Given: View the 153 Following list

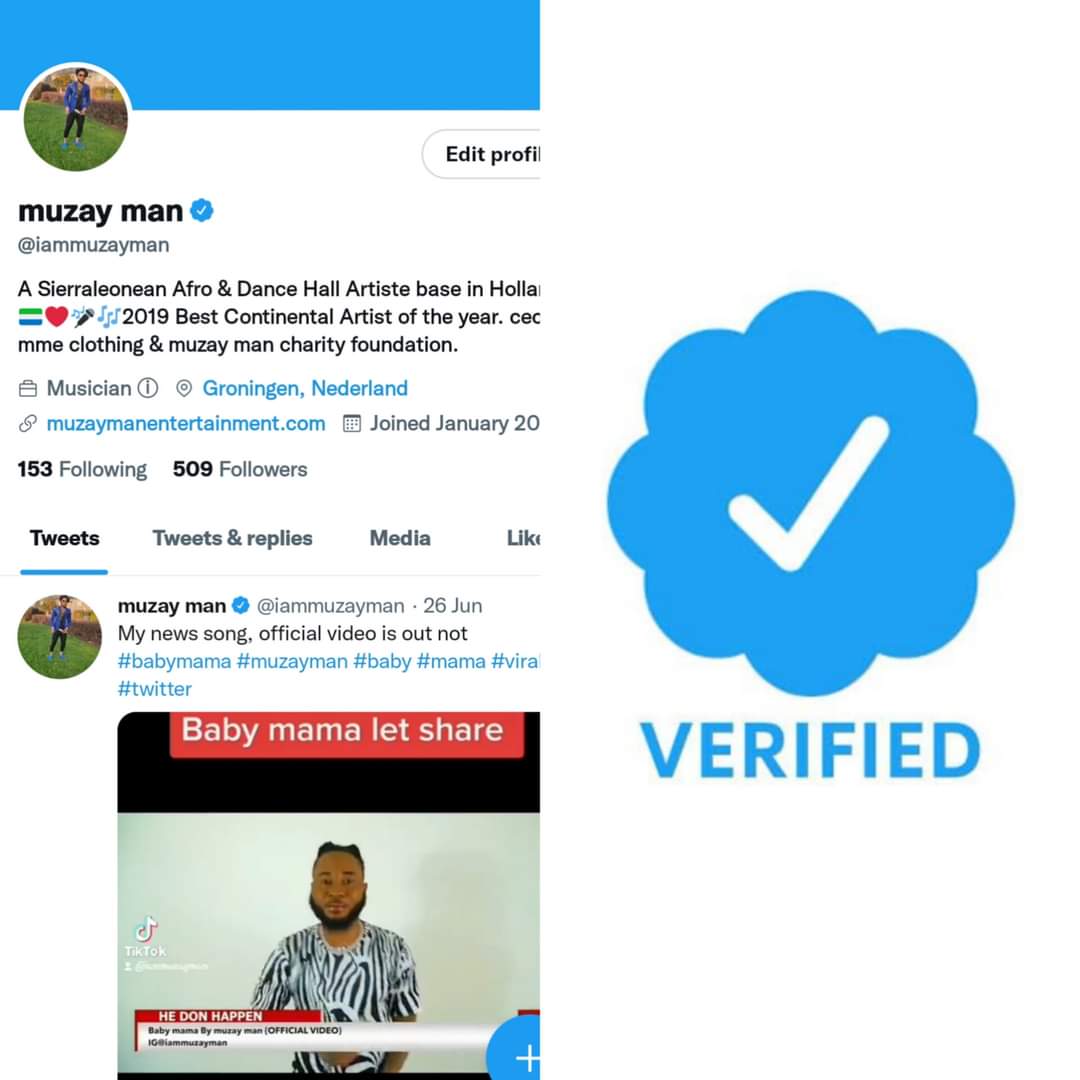Looking at the screenshot, I should click(82, 469).
